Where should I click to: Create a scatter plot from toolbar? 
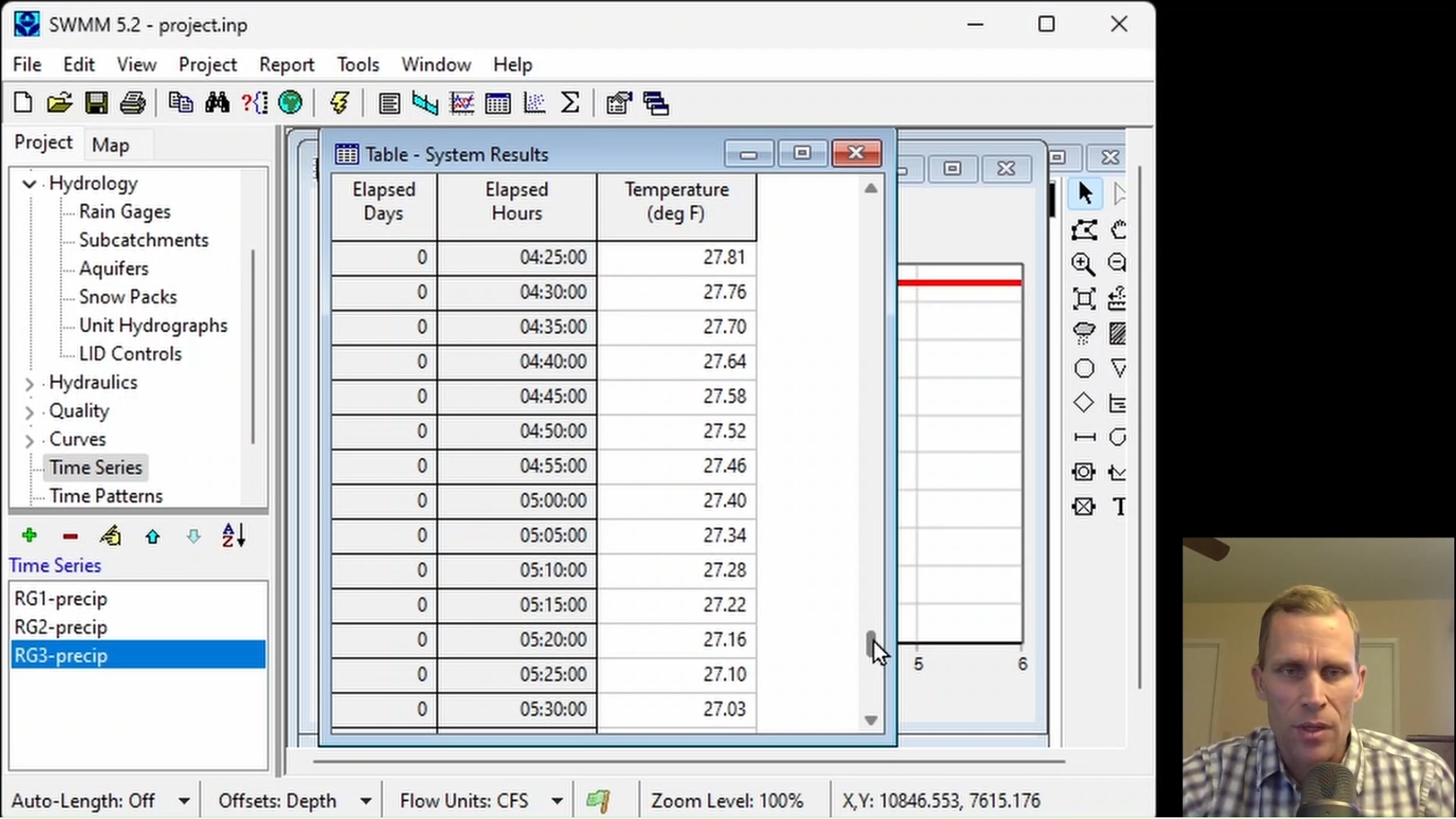point(534,103)
